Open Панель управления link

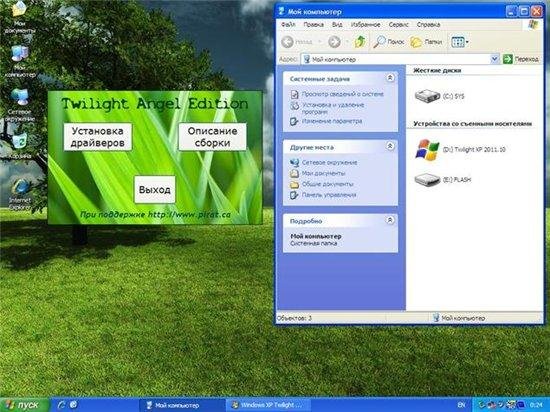click(329, 195)
